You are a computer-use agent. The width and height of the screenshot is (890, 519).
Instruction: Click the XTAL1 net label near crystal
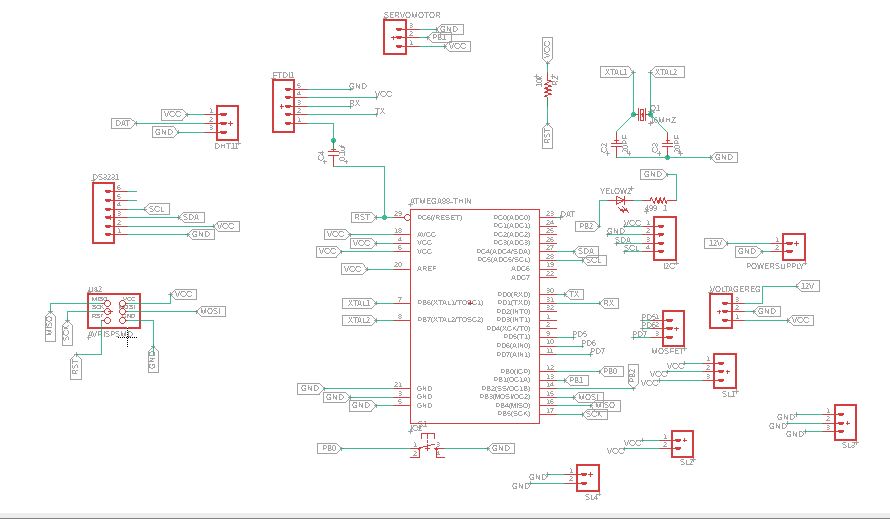click(x=616, y=72)
